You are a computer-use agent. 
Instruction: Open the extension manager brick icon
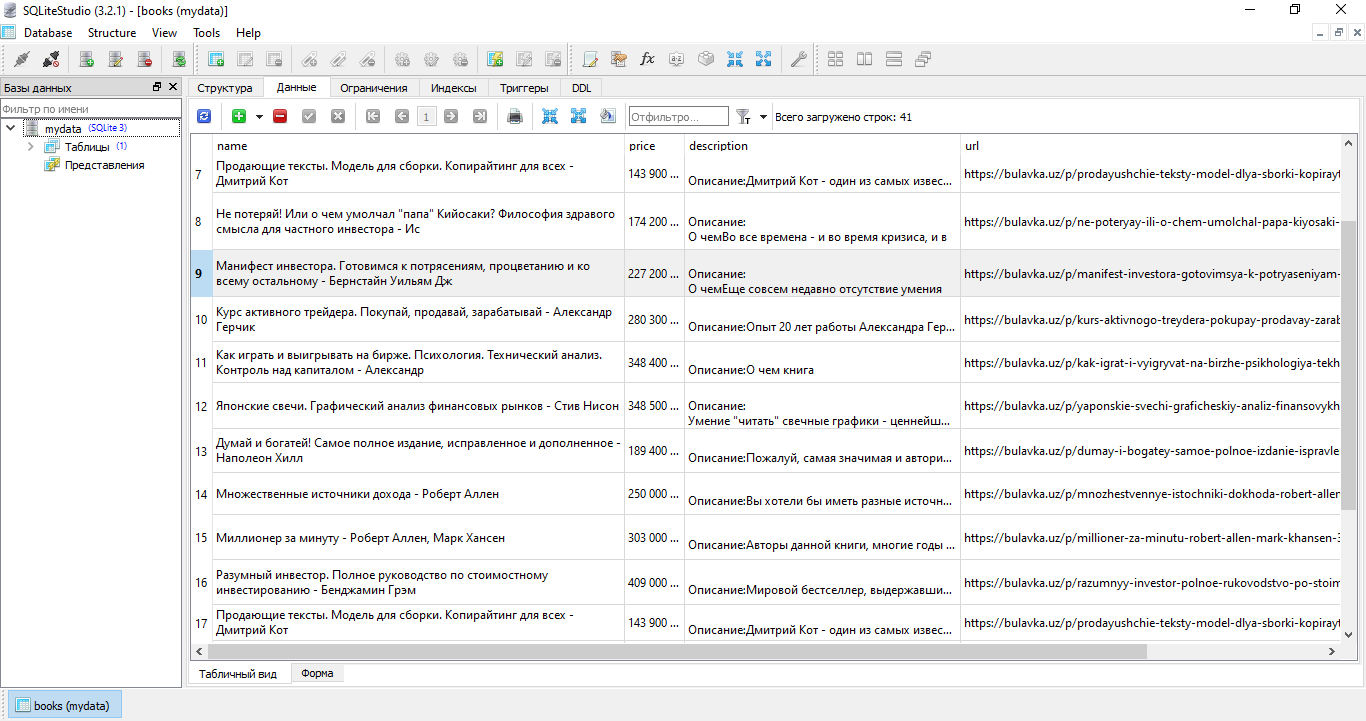706,59
